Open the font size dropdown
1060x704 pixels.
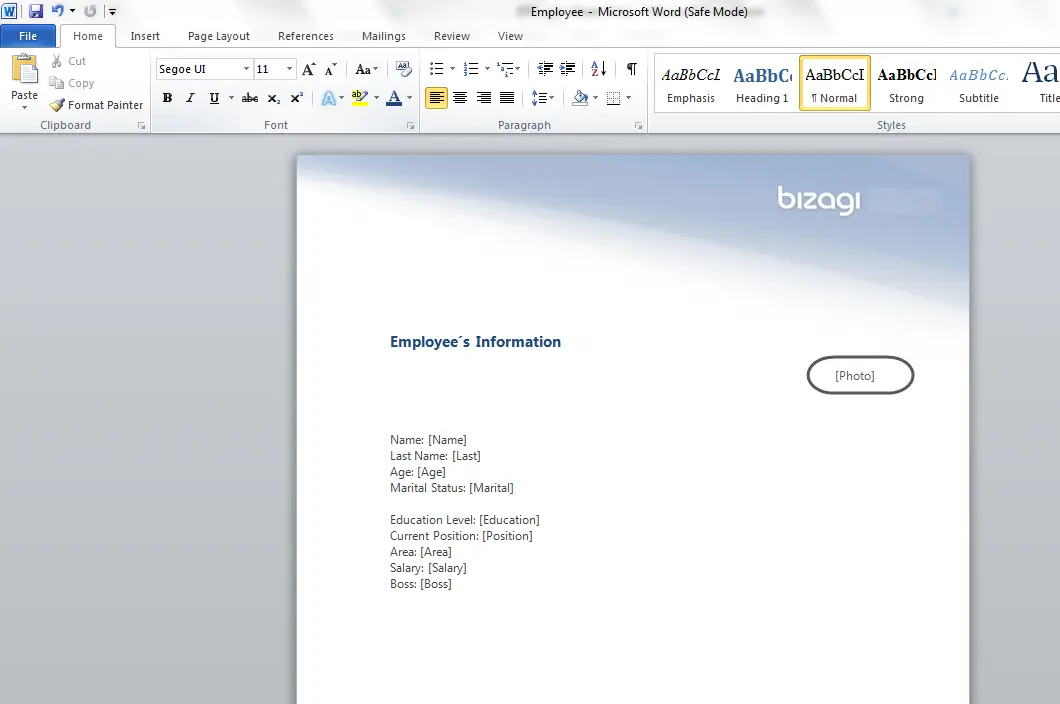pyautogui.click(x=289, y=69)
